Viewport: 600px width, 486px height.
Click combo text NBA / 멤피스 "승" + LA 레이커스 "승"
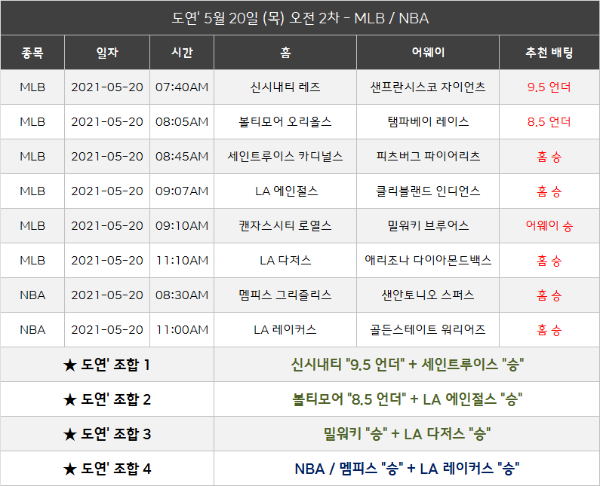point(407,468)
